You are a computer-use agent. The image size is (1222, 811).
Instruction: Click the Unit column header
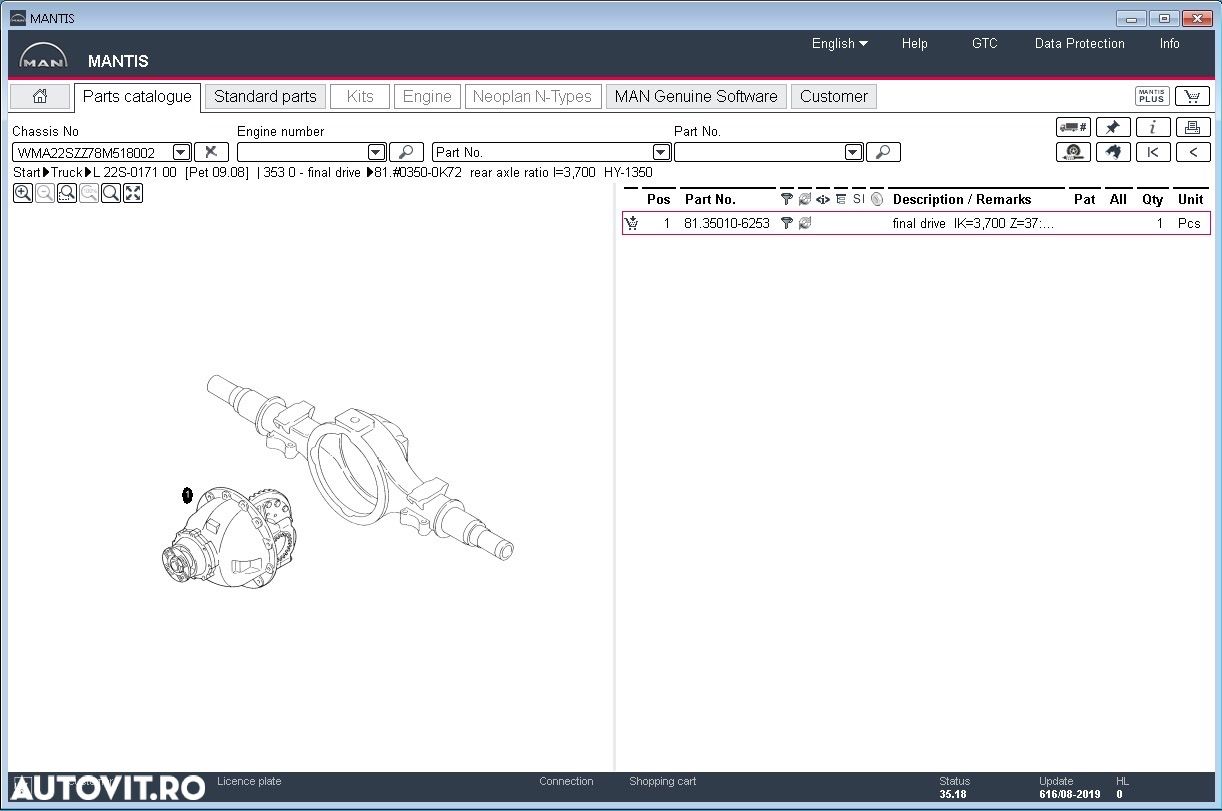[x=1190, y=199]
